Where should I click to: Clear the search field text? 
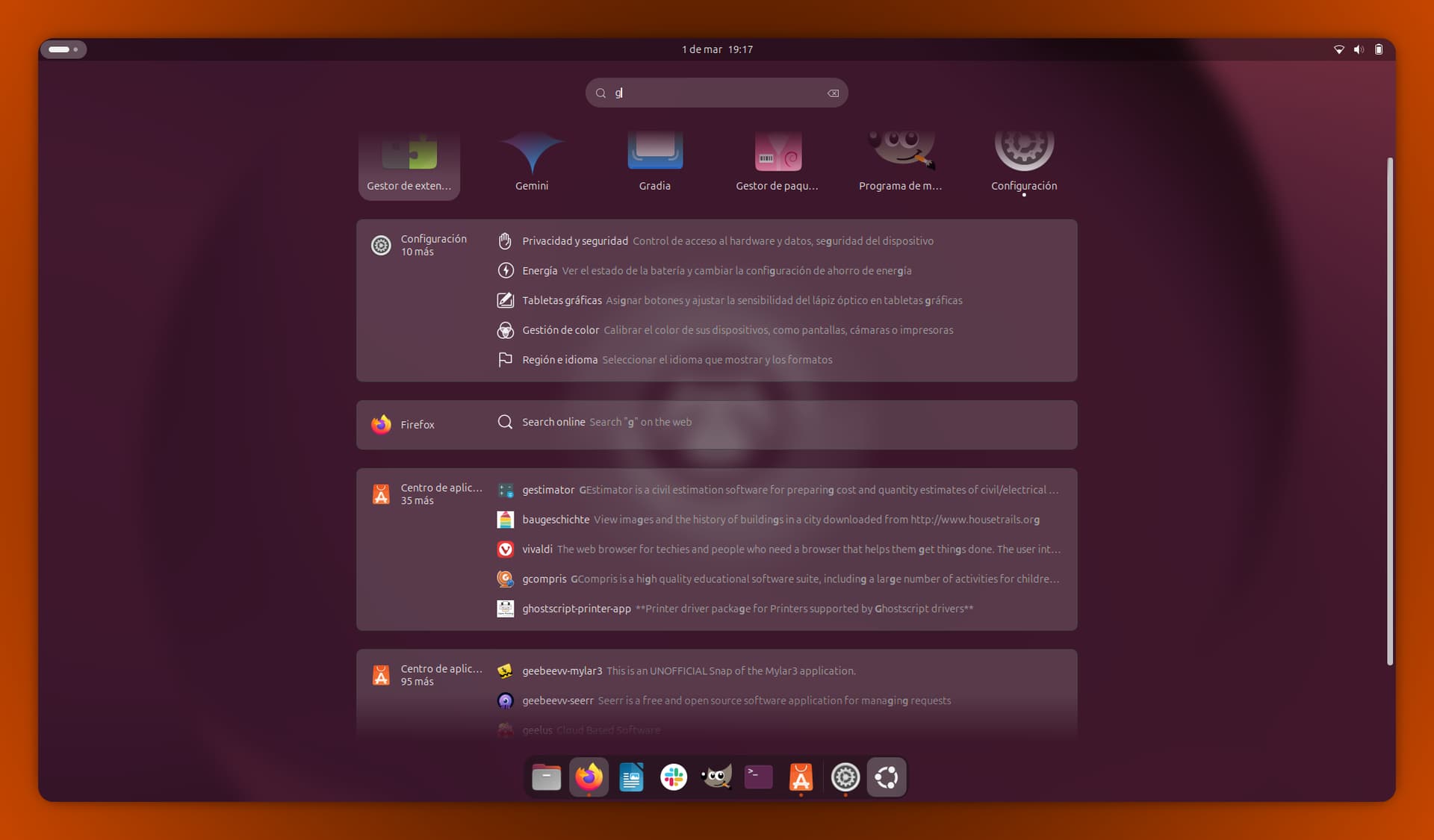click(833, 93)
